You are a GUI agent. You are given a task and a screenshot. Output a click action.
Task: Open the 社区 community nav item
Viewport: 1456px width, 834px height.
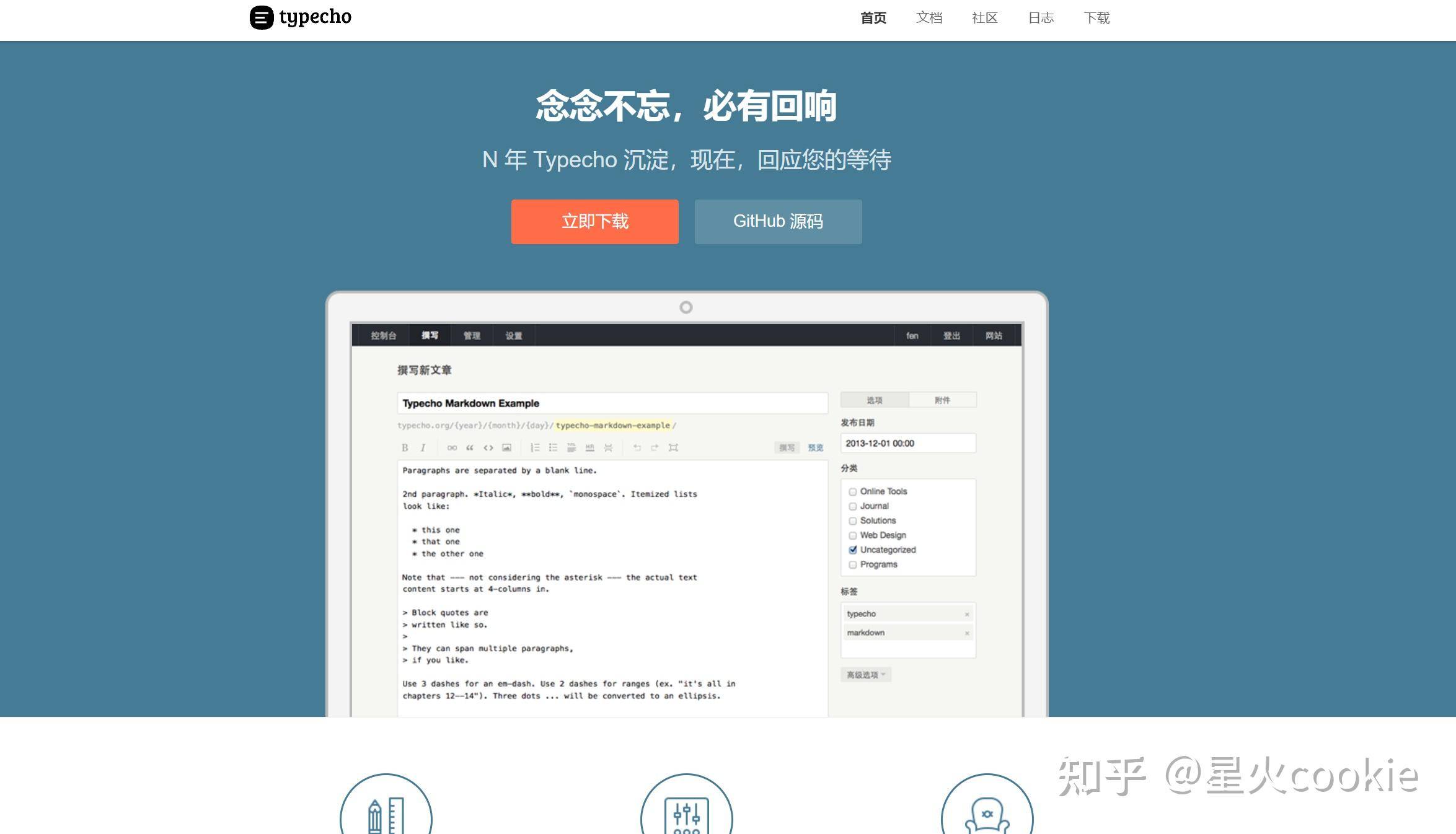pyautogui.click(x=985, y=18)
